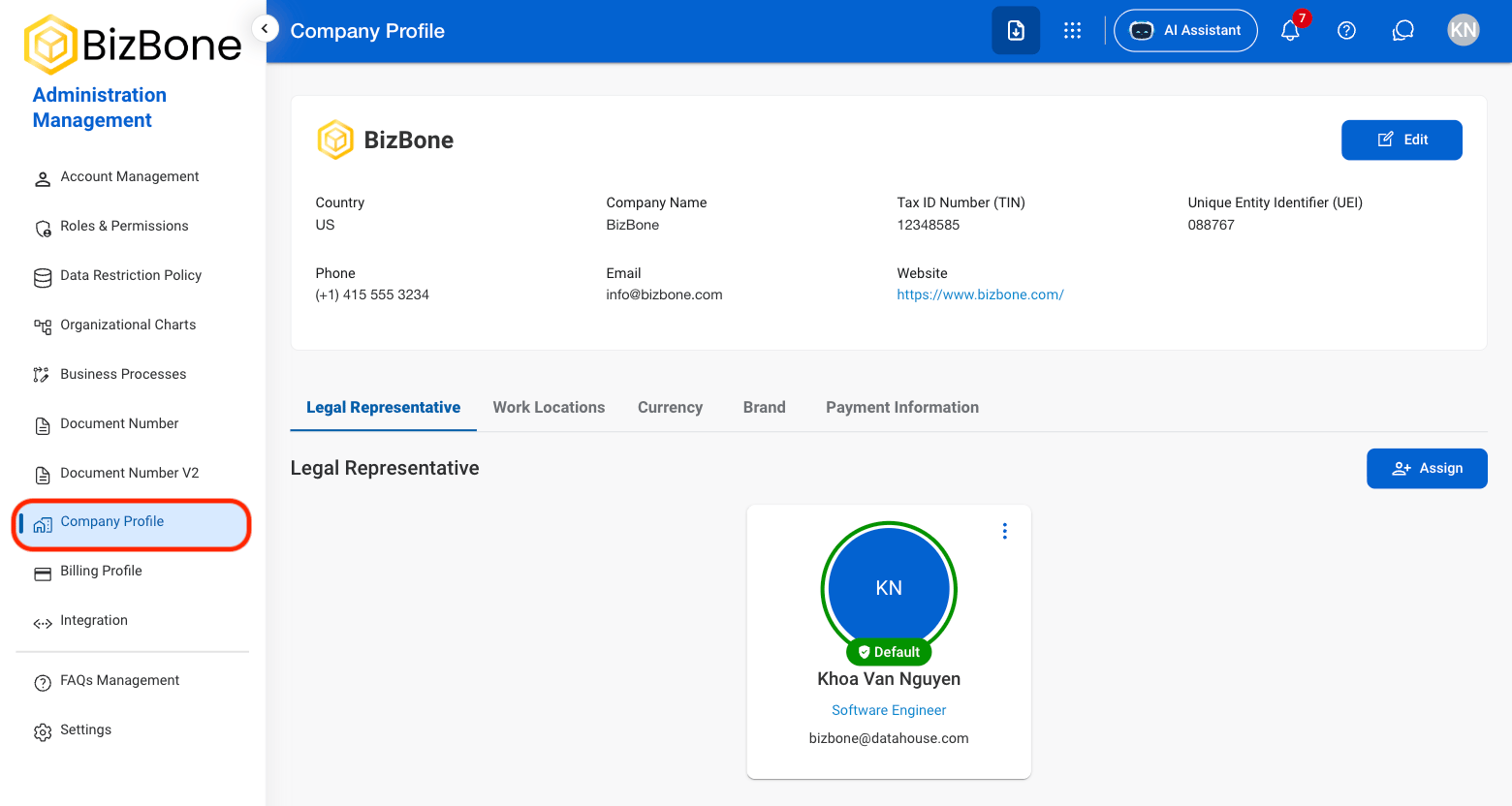Open the chat messages icon
The image size is (1512, 806).
tap(1402, 31)
